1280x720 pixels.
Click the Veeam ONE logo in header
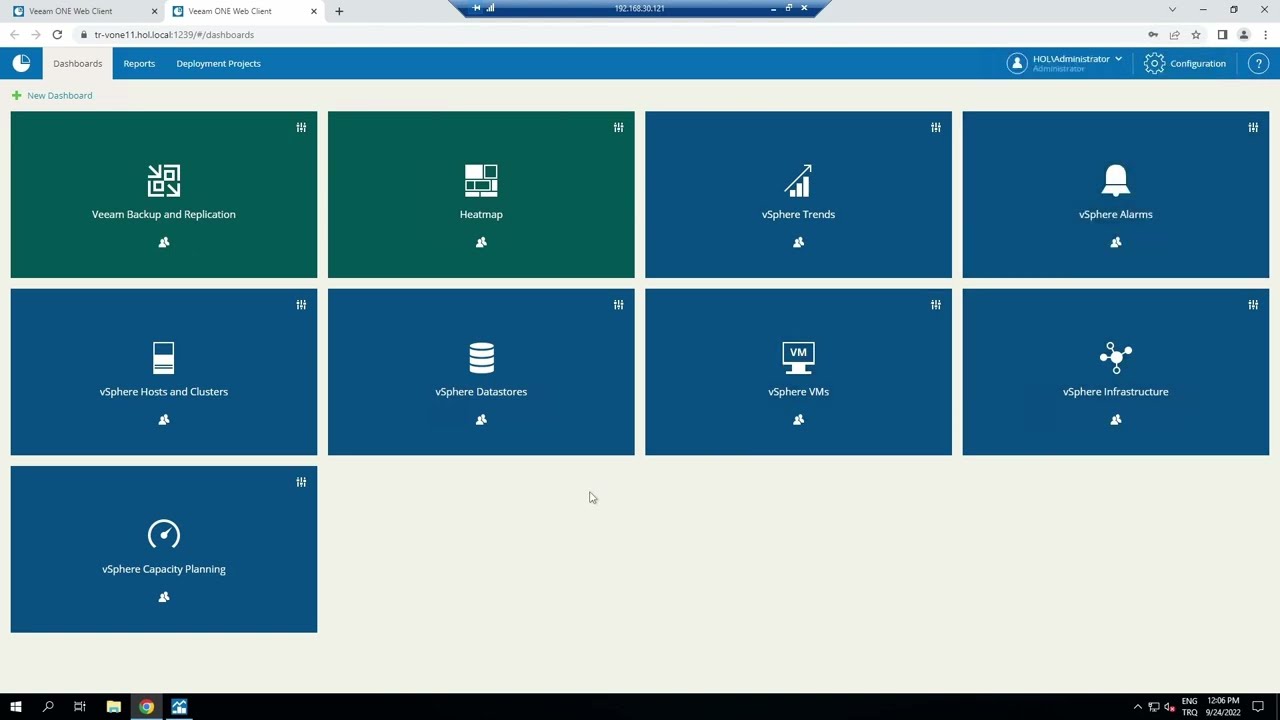click(x=22, y=63)
